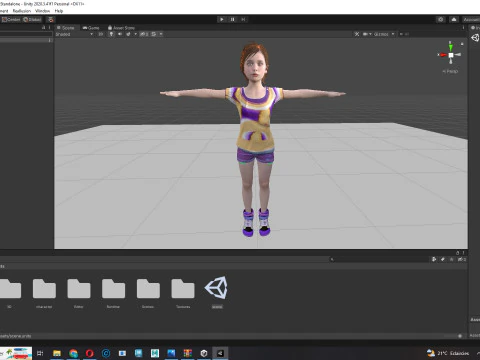Open the Window menu
The height and width of the screenshot is (360, 480).
coord(42,11)
